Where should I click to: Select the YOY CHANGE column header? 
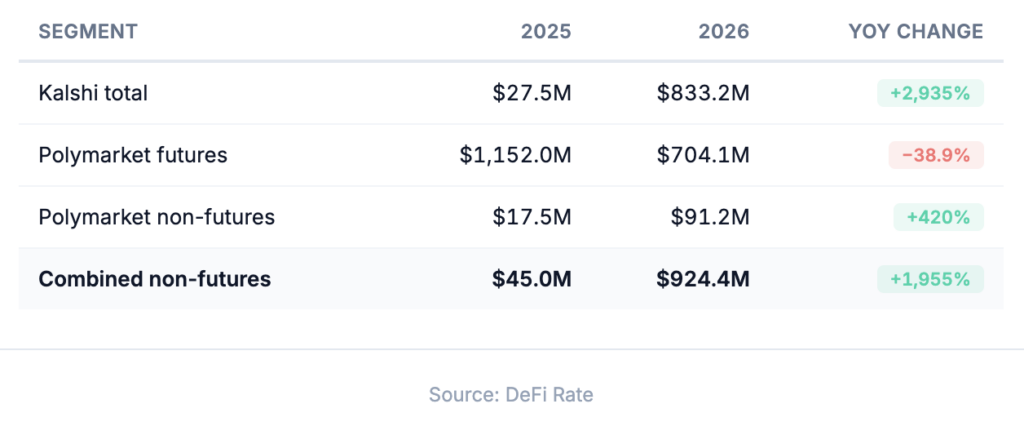915,31
